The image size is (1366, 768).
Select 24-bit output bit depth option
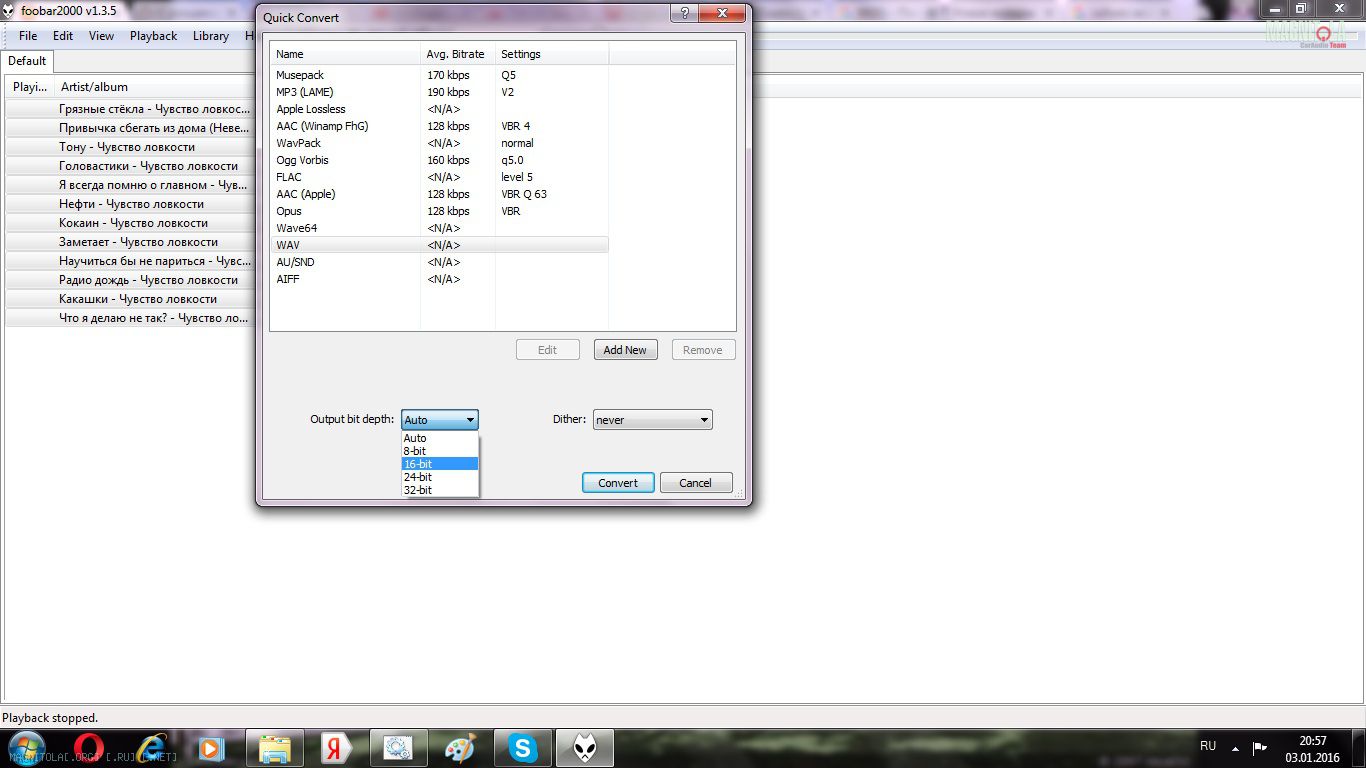[x=439, y=477]
